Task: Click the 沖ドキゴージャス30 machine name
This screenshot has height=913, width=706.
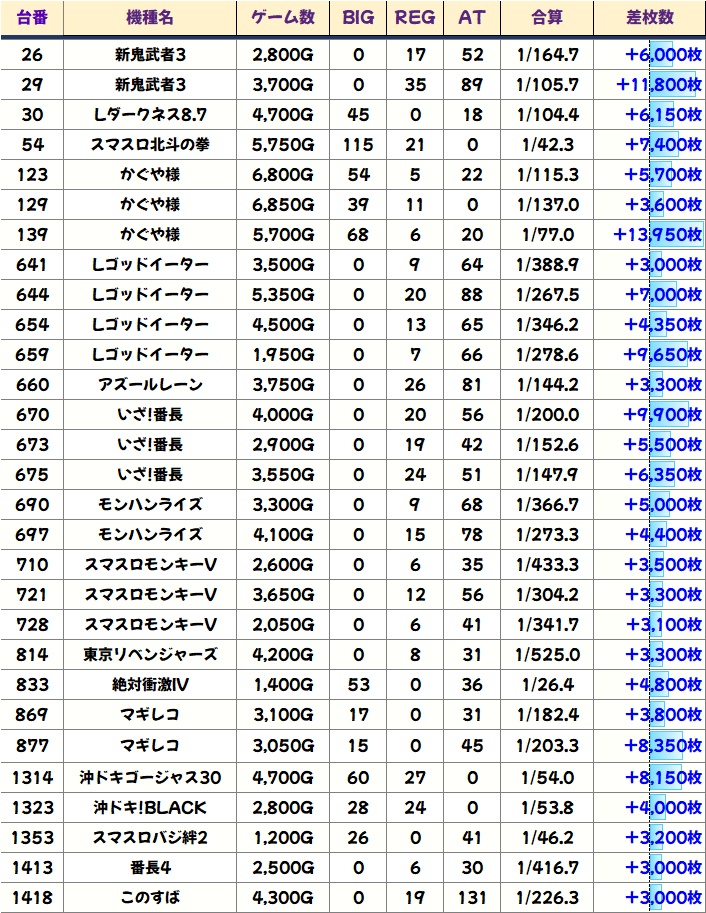Action: tap(150, 777)
